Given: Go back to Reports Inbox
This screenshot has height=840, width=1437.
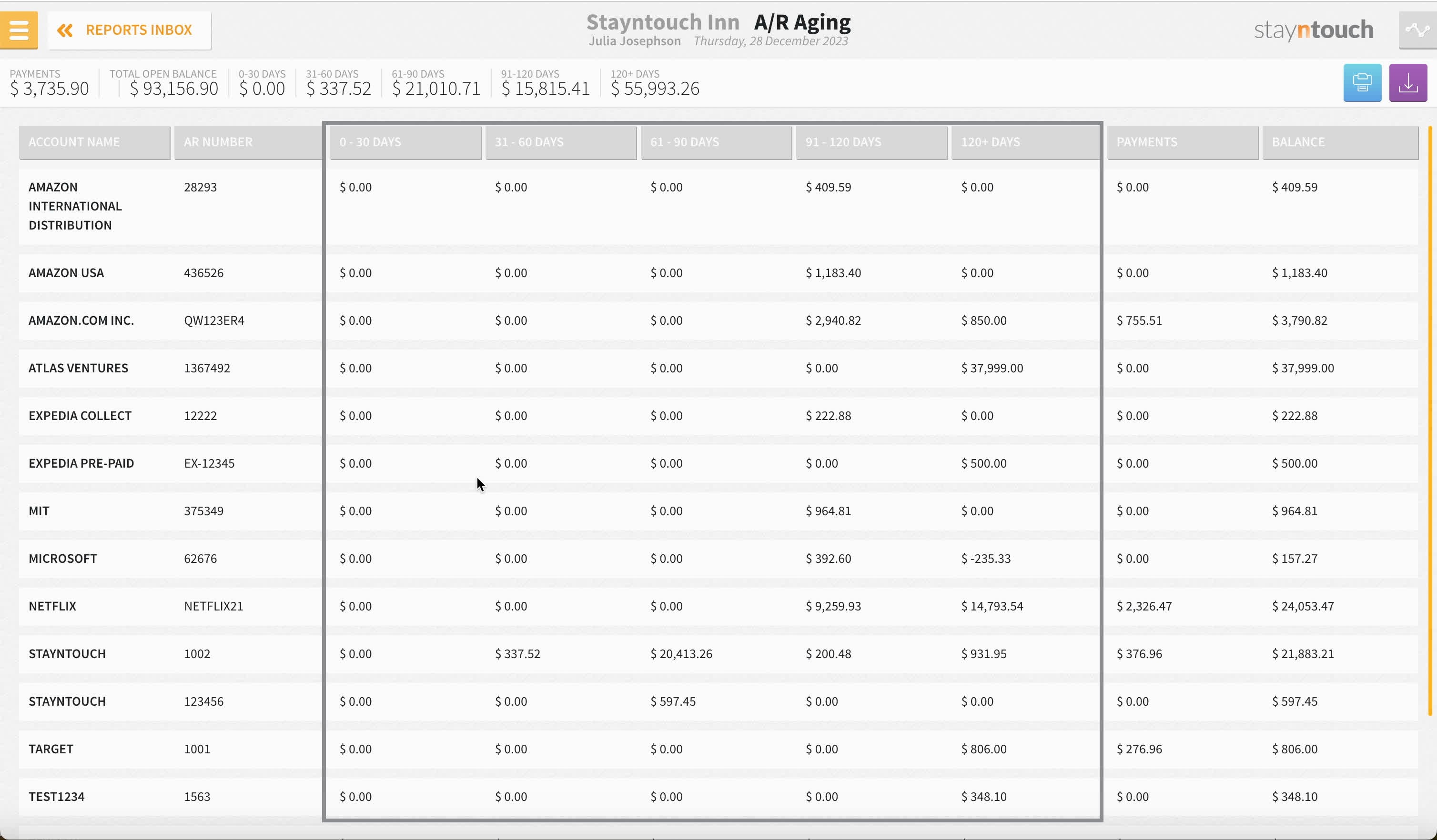Looking at the screenshot, I should tap(130, 30).
